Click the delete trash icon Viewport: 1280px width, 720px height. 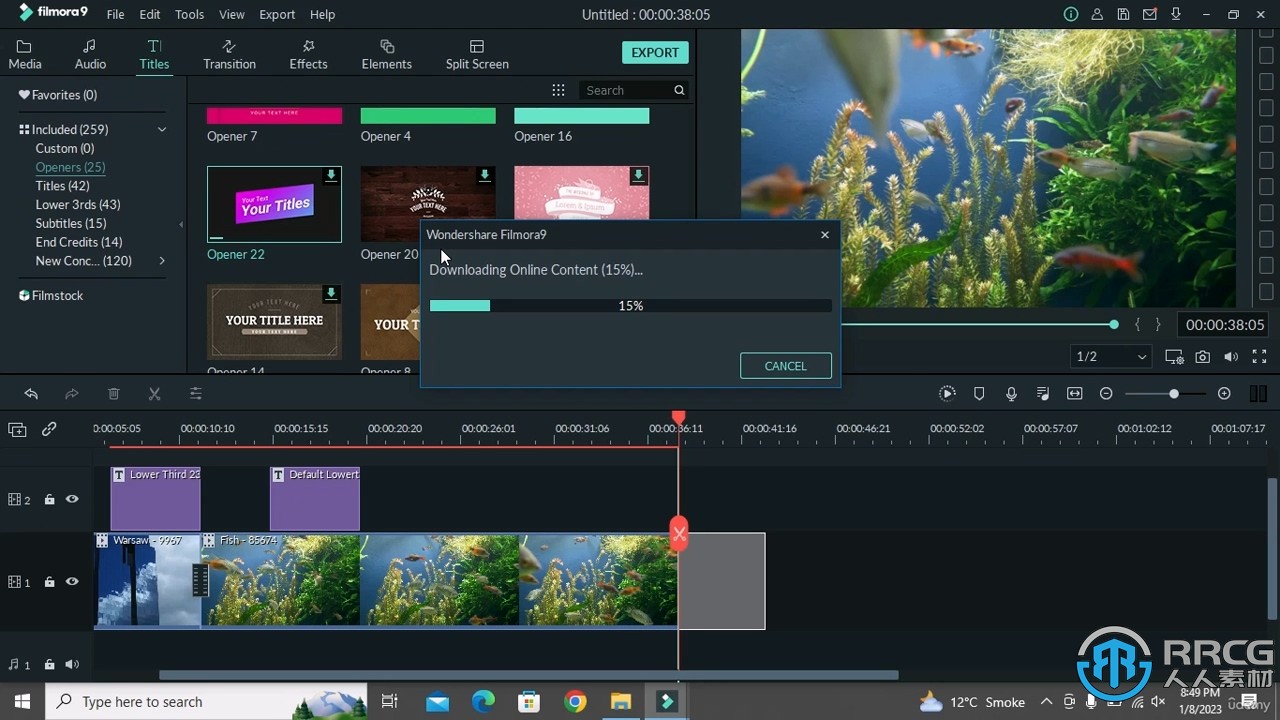pos(114,394)
